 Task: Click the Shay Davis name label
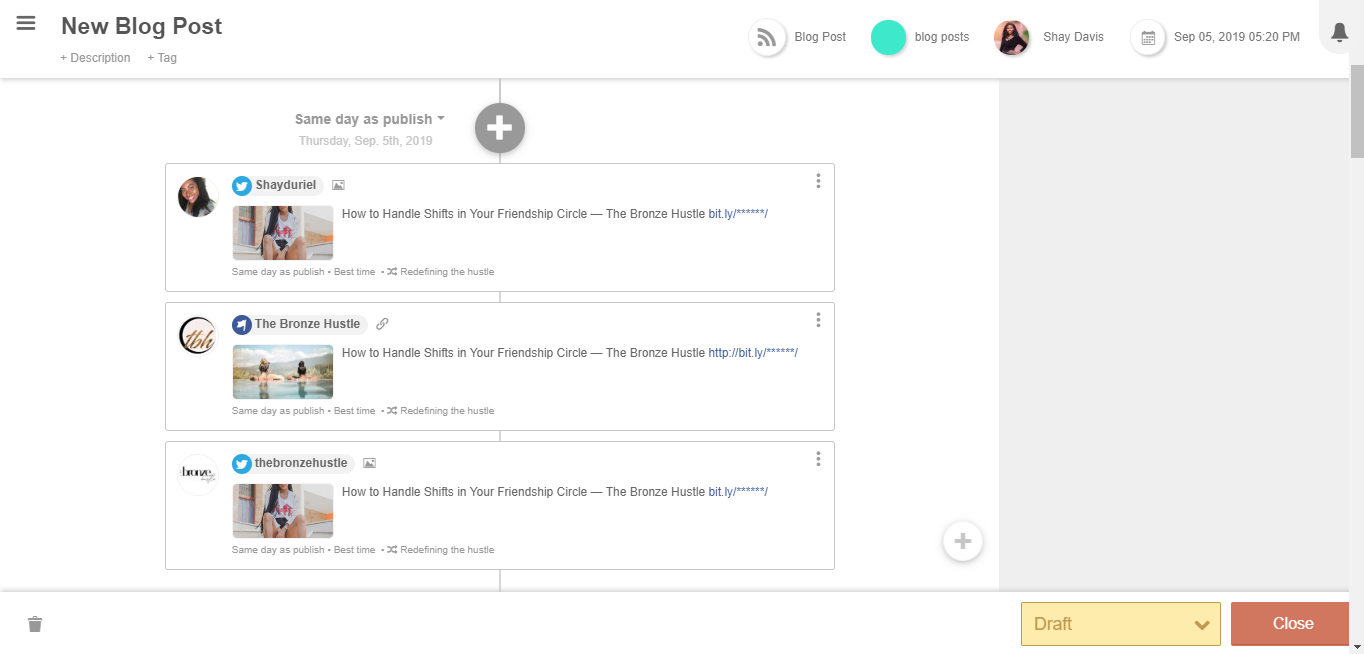[x=1073, y=37]
